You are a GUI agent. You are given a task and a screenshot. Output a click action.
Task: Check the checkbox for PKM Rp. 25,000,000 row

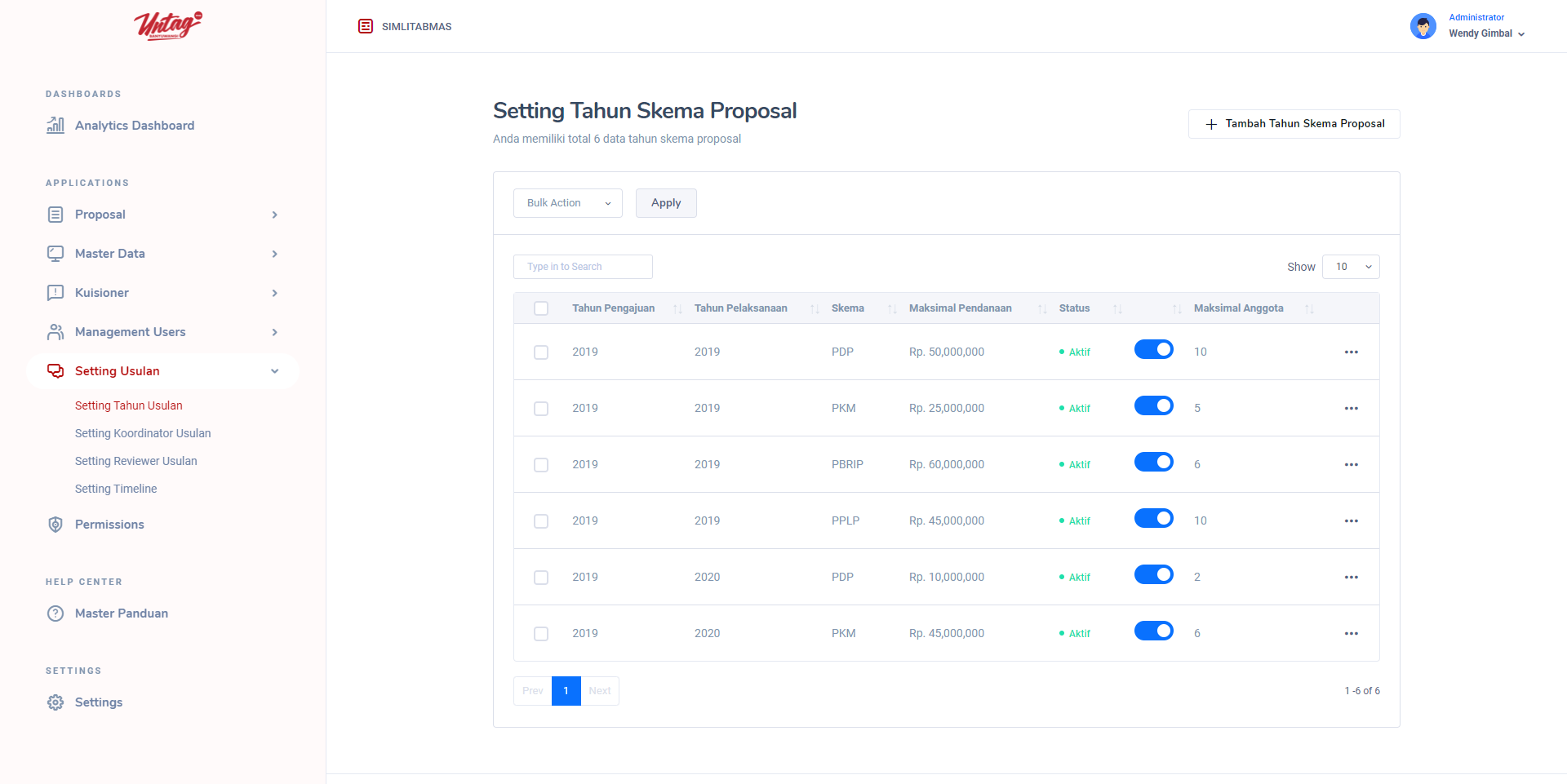[x=541, y=409]
